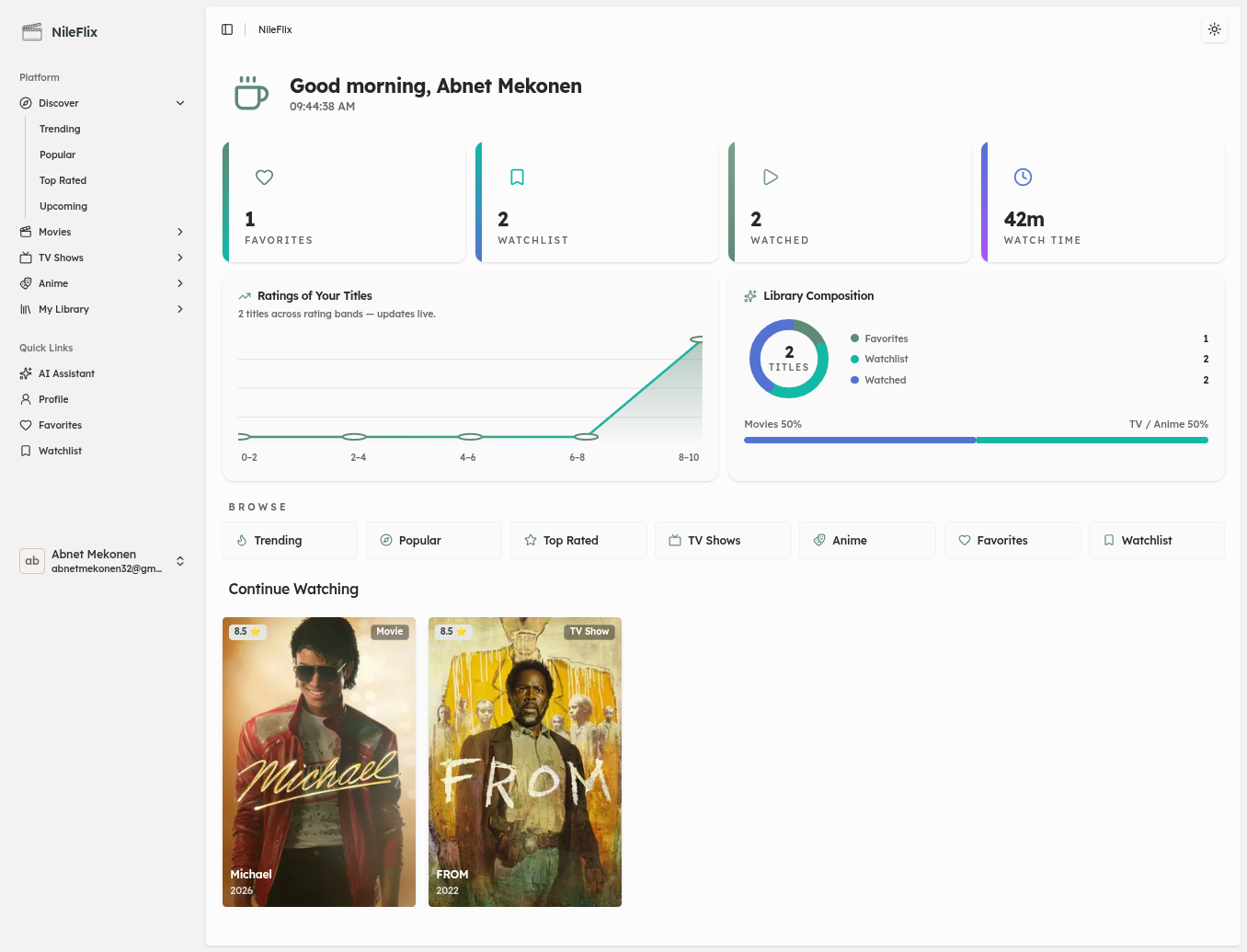Click the NileFlix breadcrumb text
Viewport: 1247px width, 952px height.
pyautogui.click(x=275, y=29)
